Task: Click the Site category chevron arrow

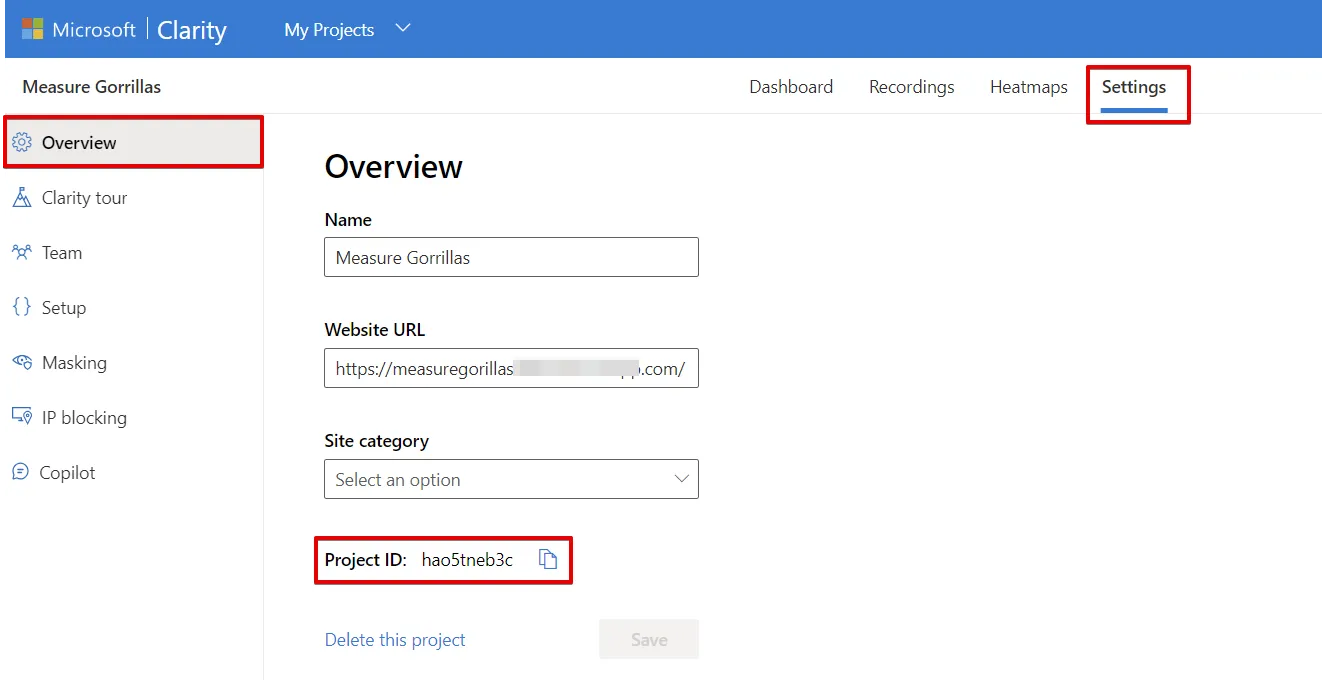Action: (682, 479)
